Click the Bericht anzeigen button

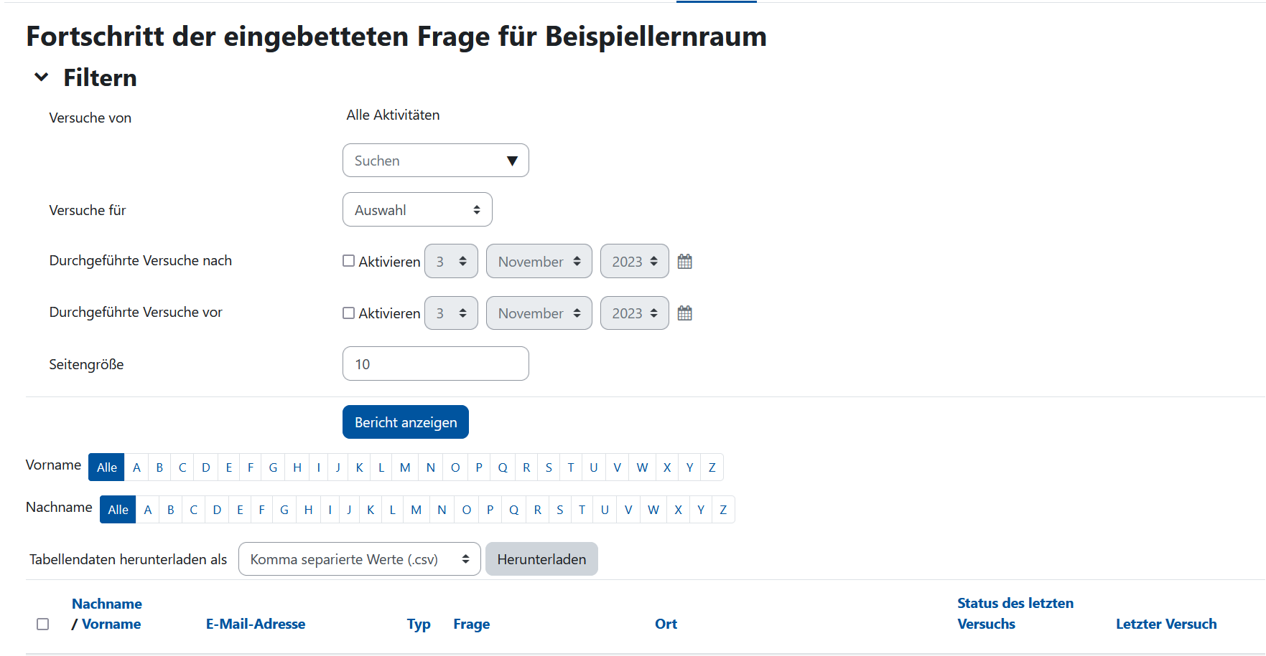[x=405, y=423]
